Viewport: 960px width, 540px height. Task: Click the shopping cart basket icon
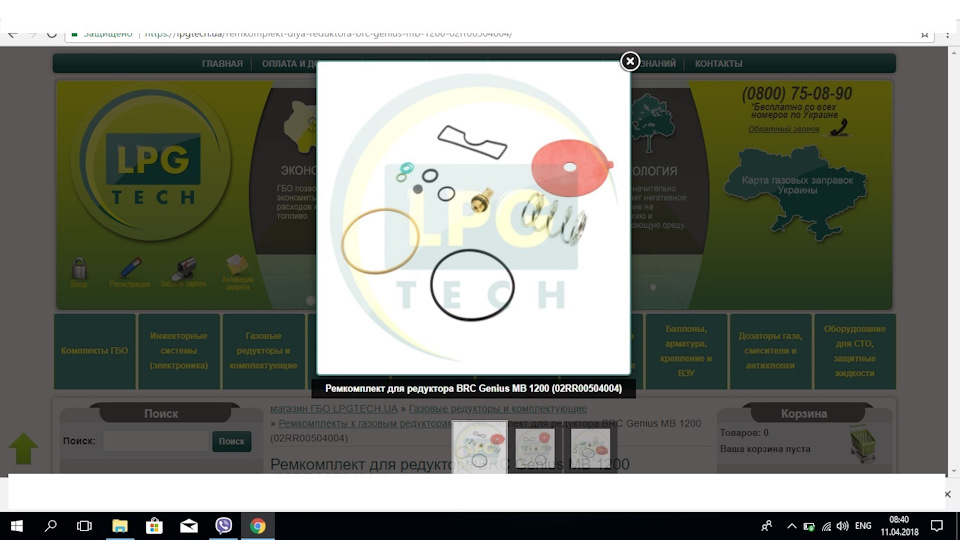[x=863, y=443]
